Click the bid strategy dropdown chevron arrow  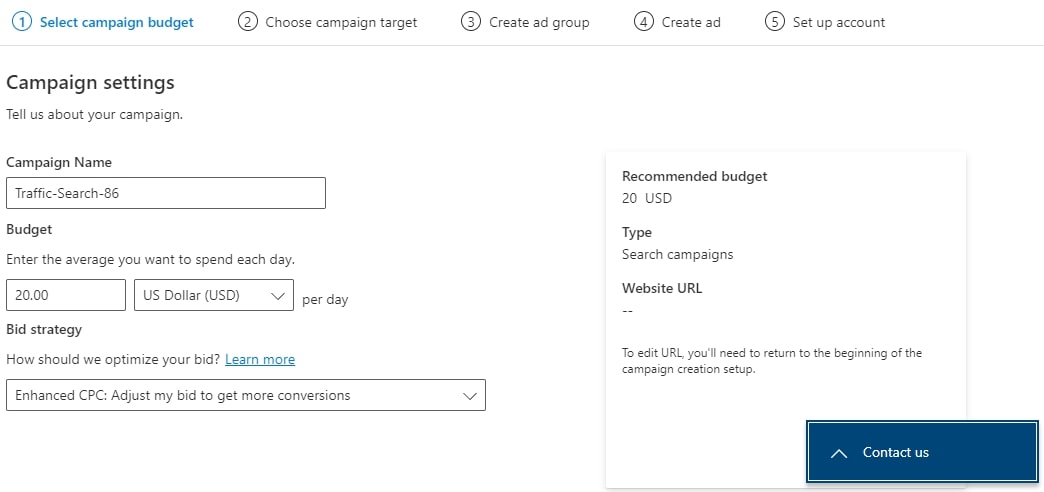click(x=469, y=396)
